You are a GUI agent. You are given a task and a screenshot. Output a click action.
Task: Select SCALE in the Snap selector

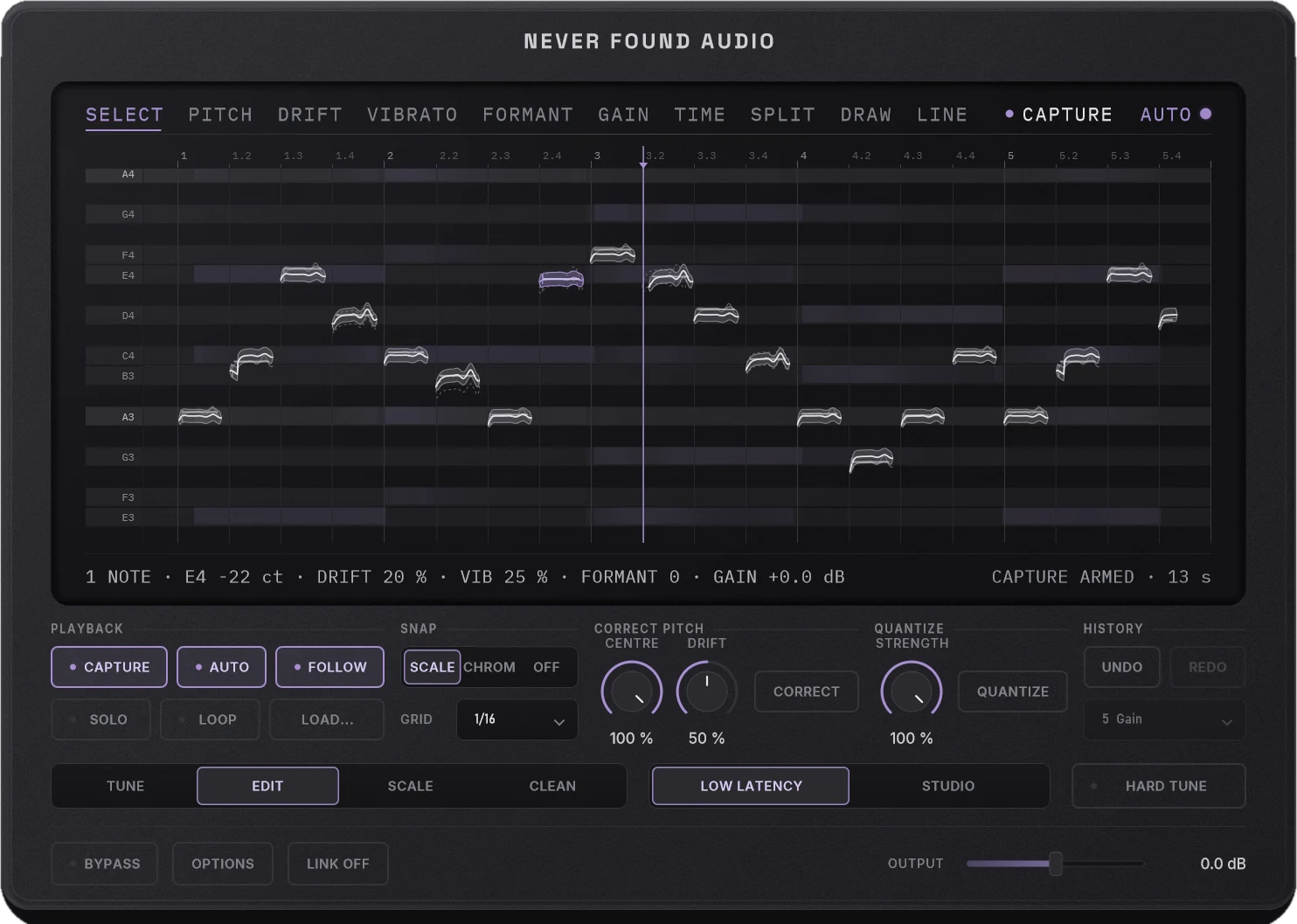pos(432,667)
